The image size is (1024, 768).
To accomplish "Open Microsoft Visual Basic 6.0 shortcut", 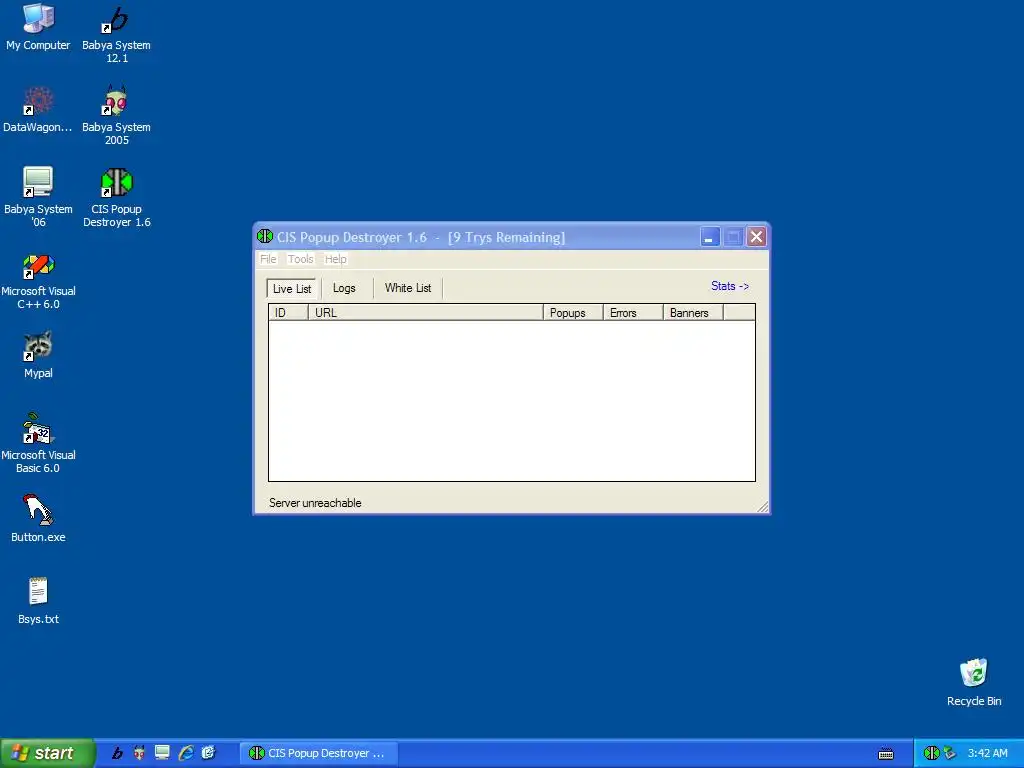I will (38, 444).
